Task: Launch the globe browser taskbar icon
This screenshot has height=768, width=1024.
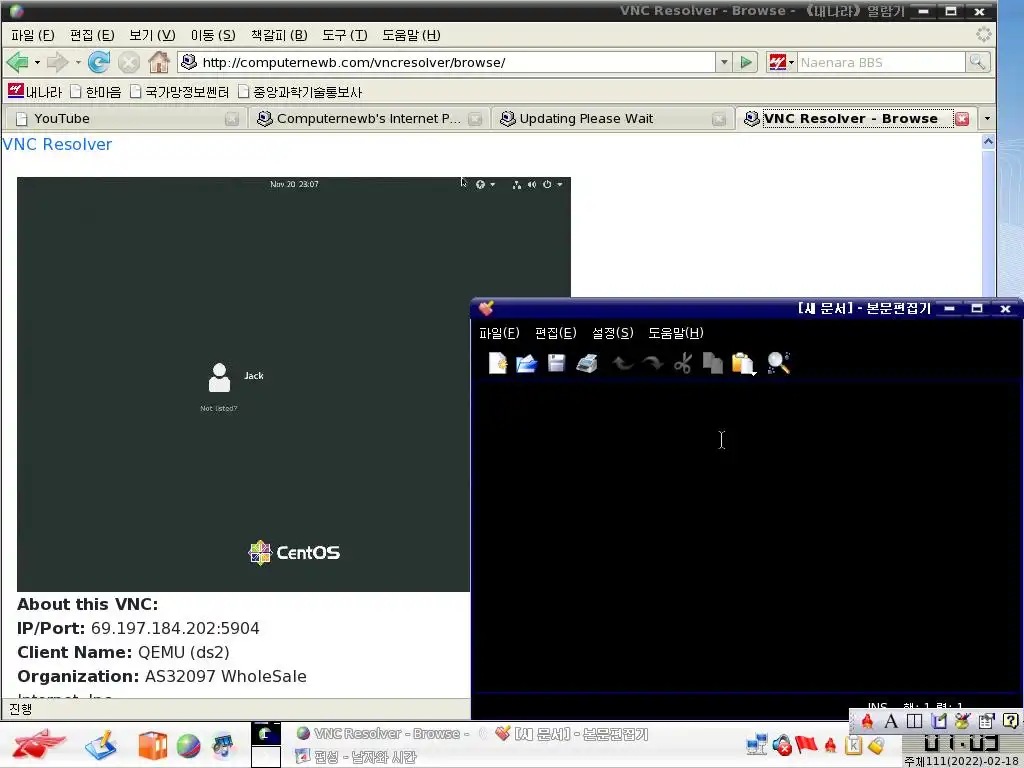Action: pyautogui.click(x=188, y=746)
